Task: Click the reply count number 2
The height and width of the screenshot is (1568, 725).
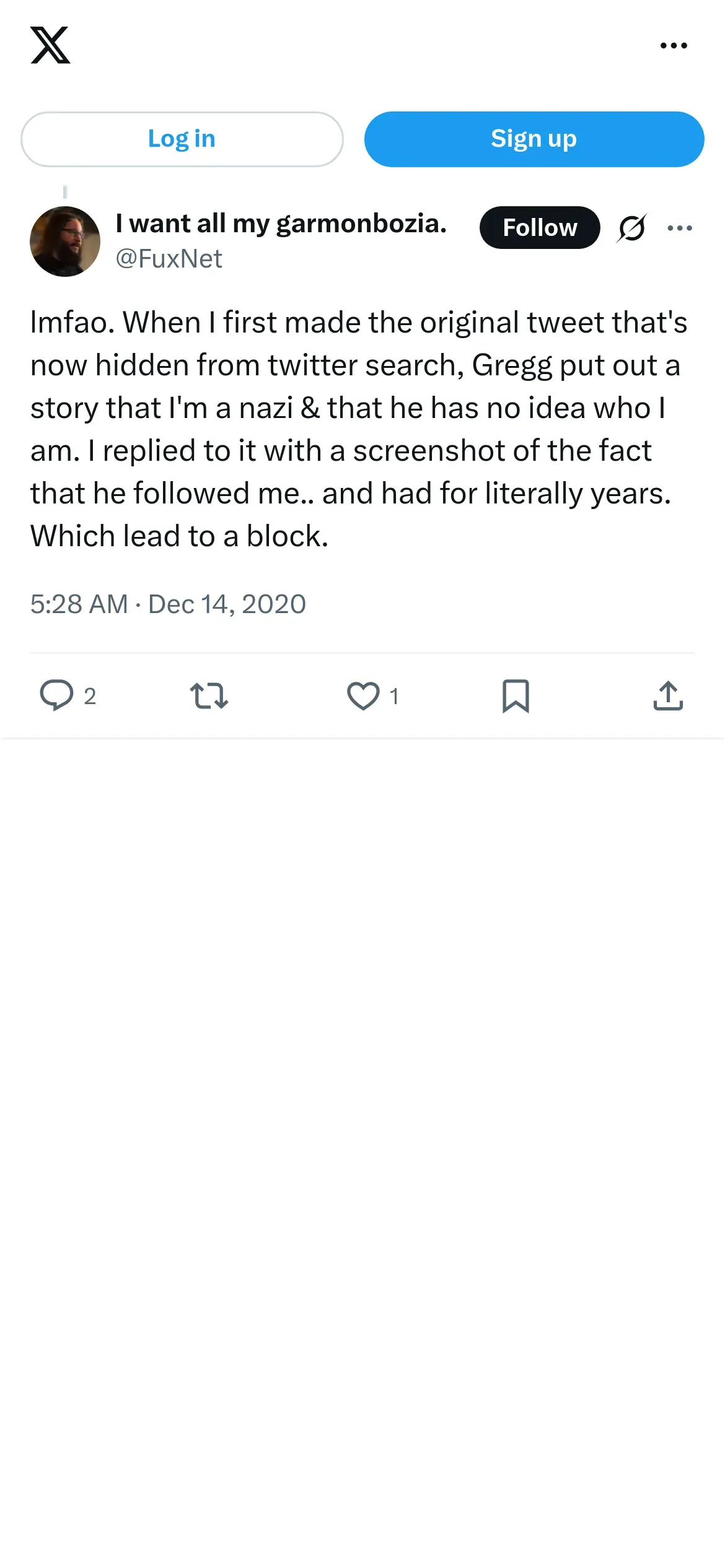Action: point(90,697)
